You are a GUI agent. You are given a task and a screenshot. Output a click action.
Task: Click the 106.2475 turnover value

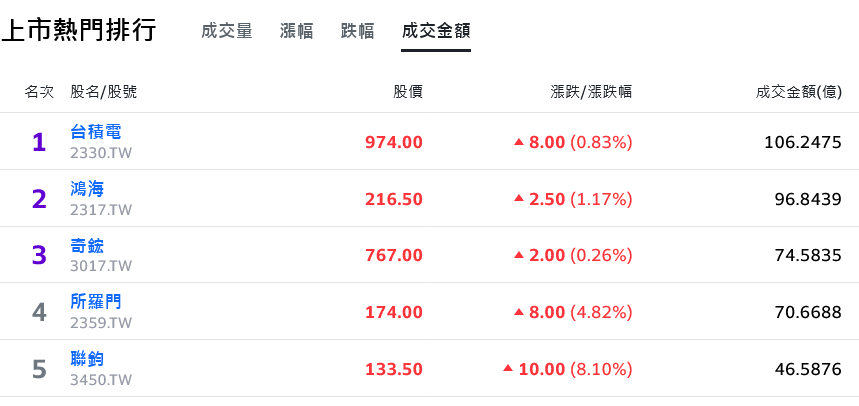803,142
